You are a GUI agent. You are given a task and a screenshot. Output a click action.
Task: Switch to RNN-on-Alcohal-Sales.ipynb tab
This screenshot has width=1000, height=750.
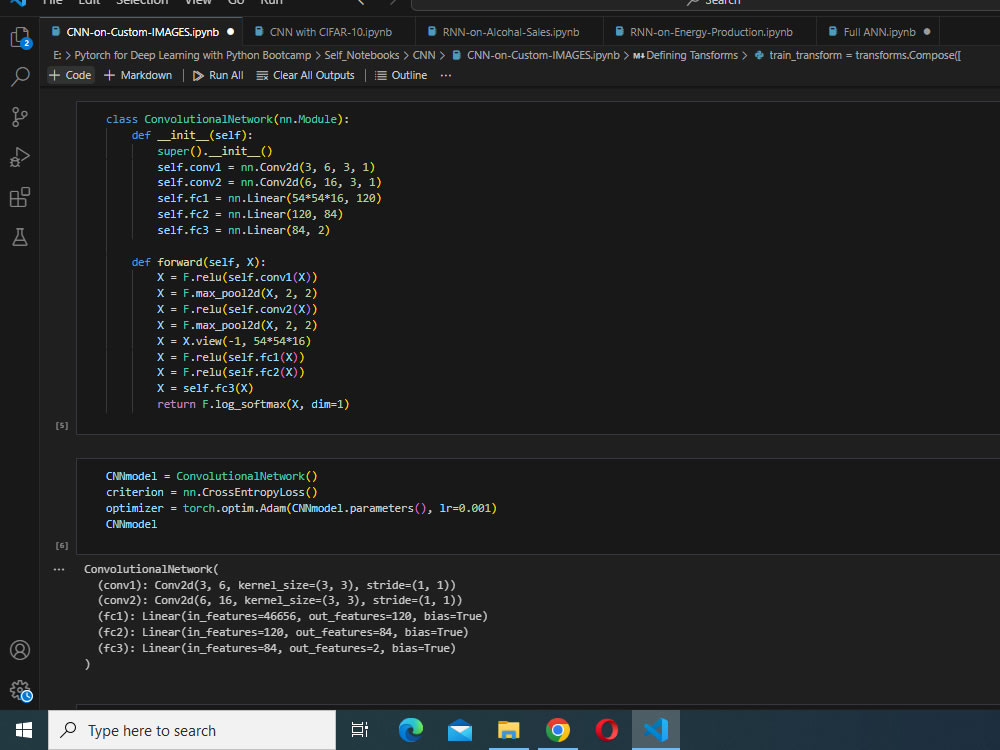click(x=511, y=32)
